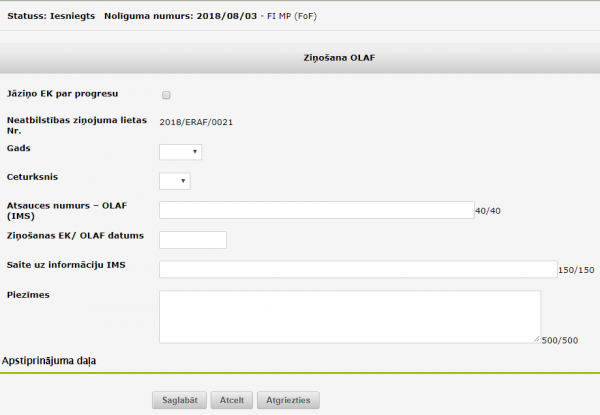Viewport: 600px width, 415px height.
Task: Click the 150/150 character counter
Action: (576, 270)
